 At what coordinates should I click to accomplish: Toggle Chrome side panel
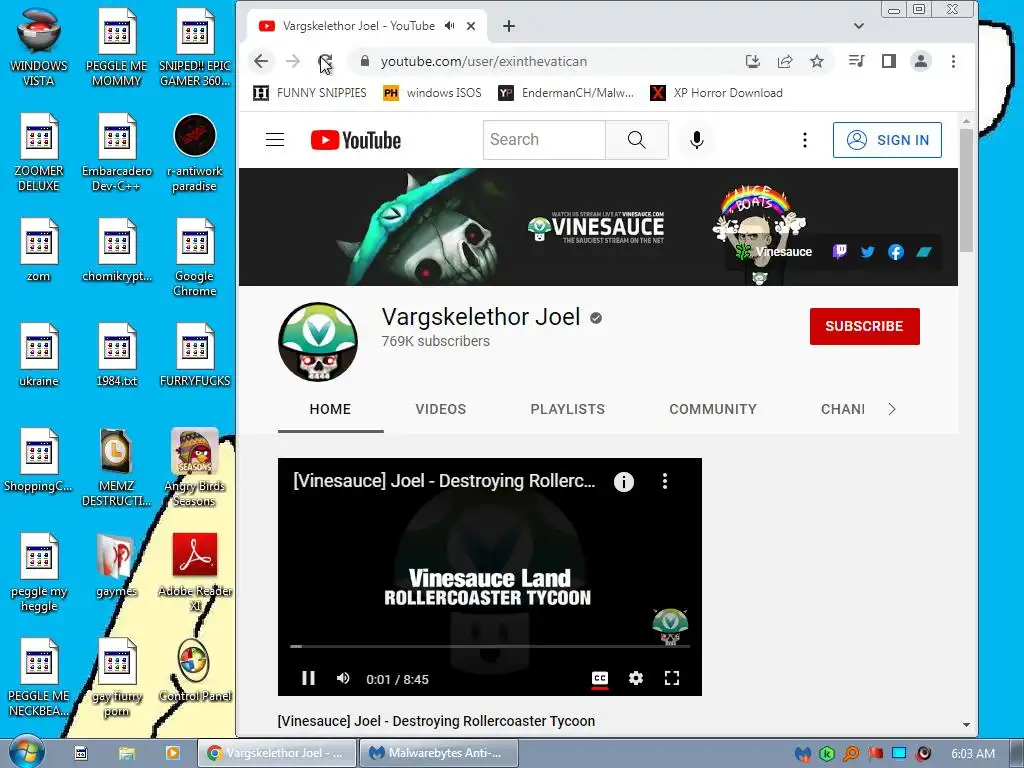[x=888, y=61]
